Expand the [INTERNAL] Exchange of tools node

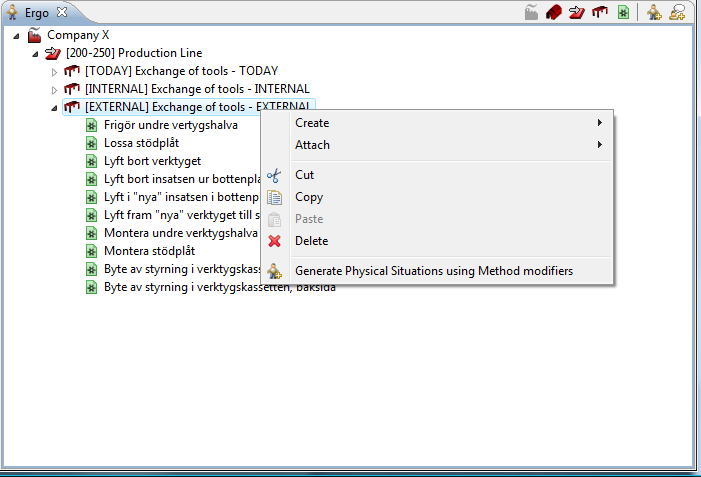coord(55,90)
